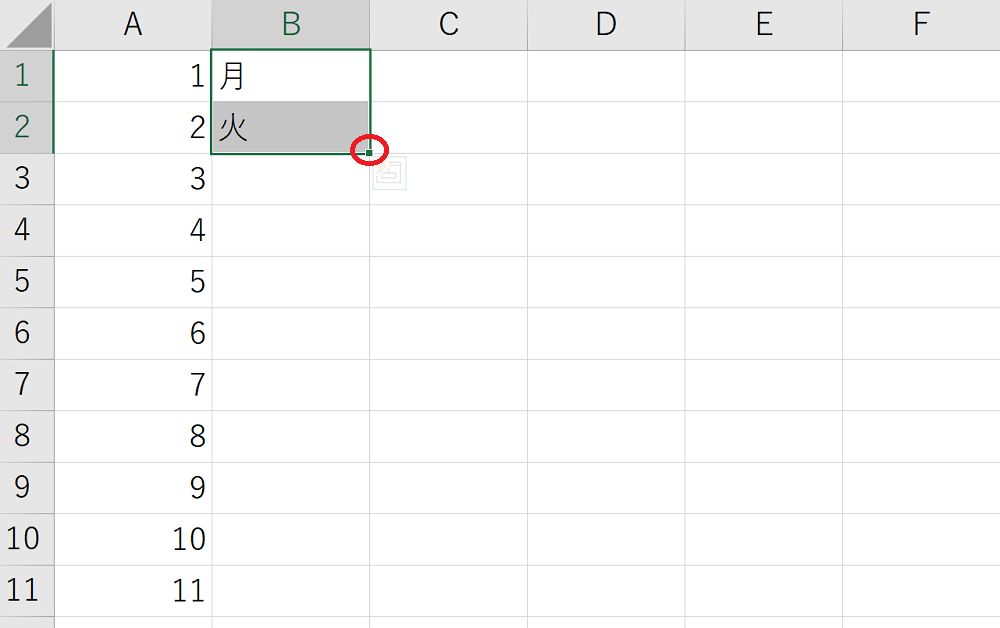Select column C header

pyautogui.click(x=449, y=25)
